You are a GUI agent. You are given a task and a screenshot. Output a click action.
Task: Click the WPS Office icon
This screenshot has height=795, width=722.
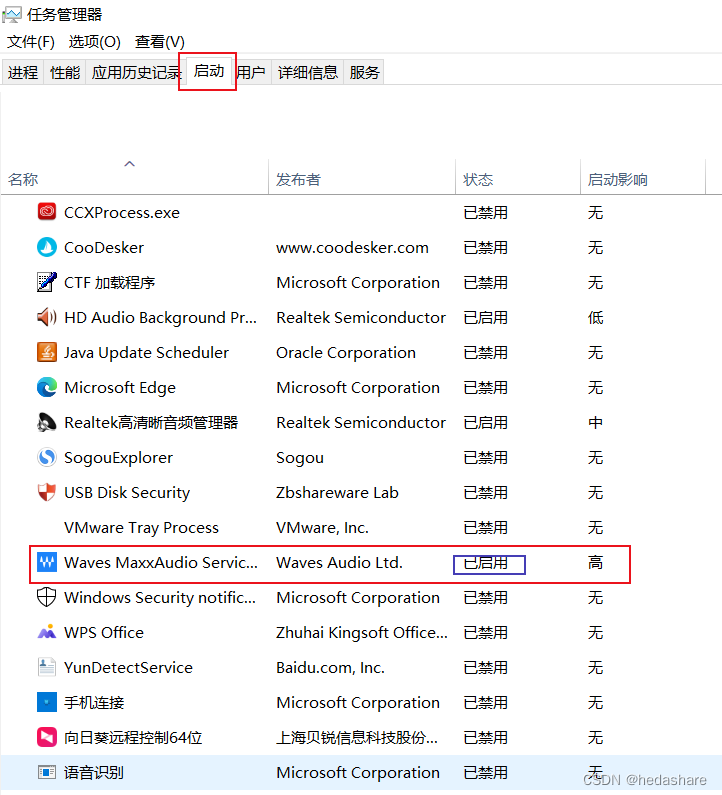[47, 632]
